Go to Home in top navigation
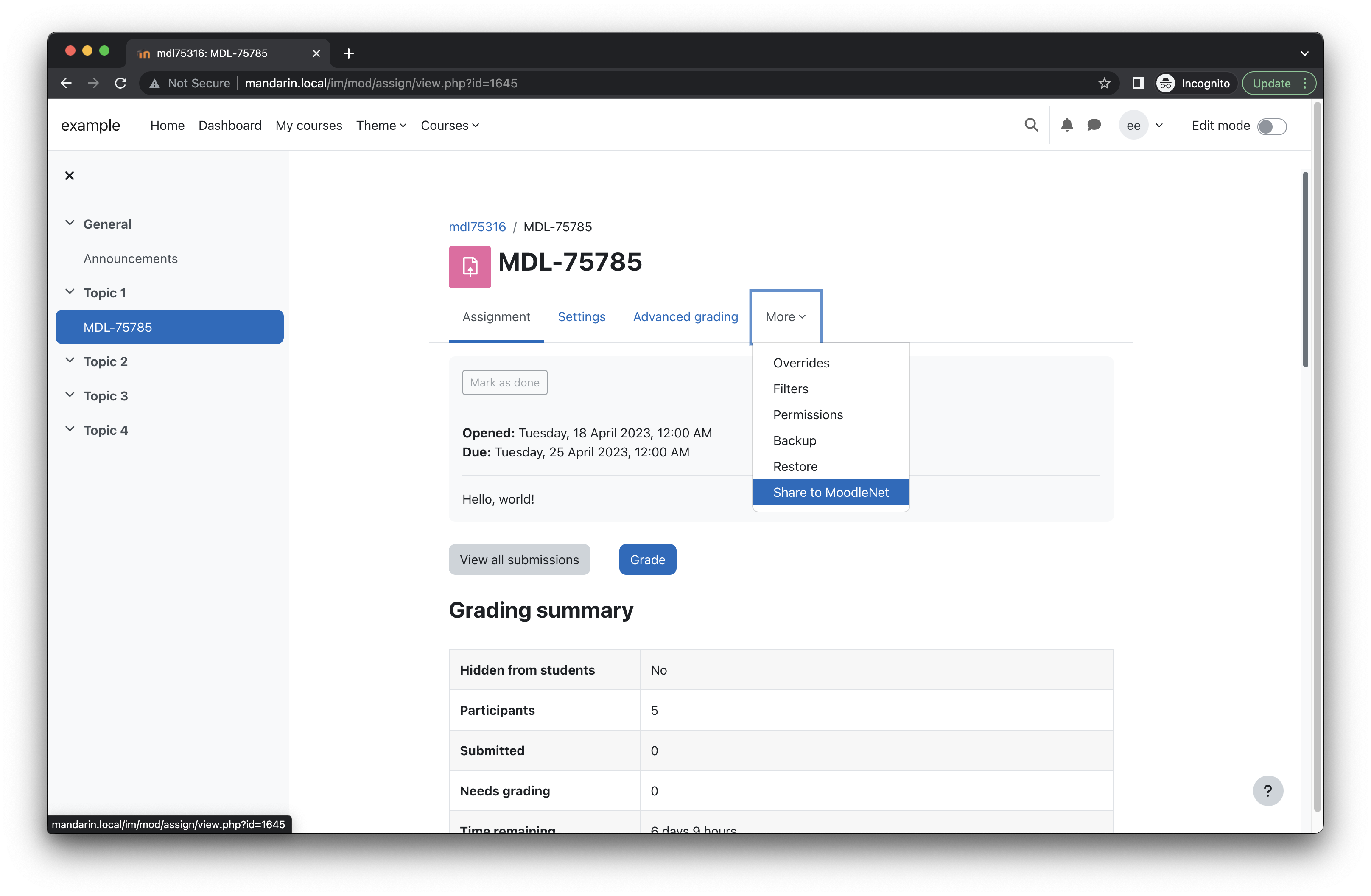The height and width of the screenshot is (896, 1371). 167,126
